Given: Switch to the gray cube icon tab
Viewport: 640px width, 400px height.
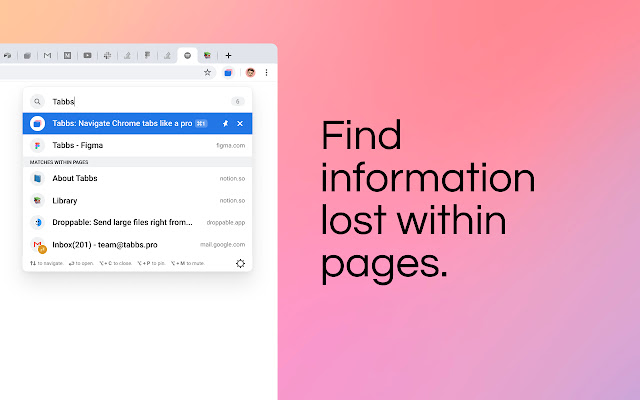Looking at the screenshot, I should point(27,56).
